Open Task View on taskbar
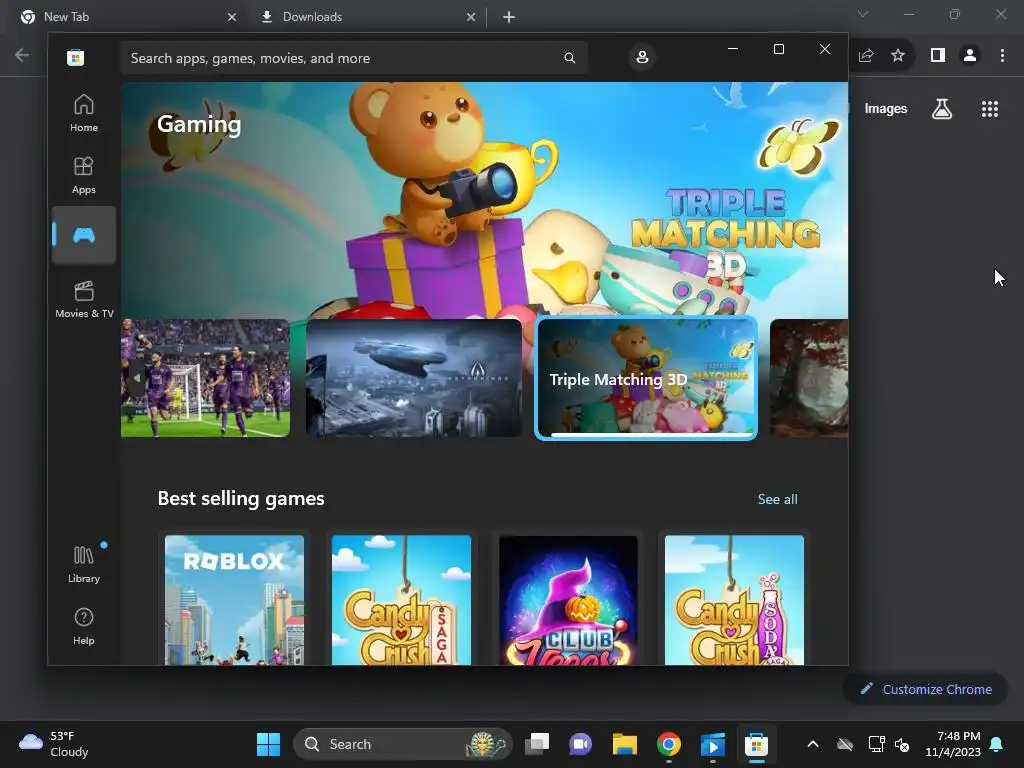1024x768 pixels. click(x=537, y=744)
